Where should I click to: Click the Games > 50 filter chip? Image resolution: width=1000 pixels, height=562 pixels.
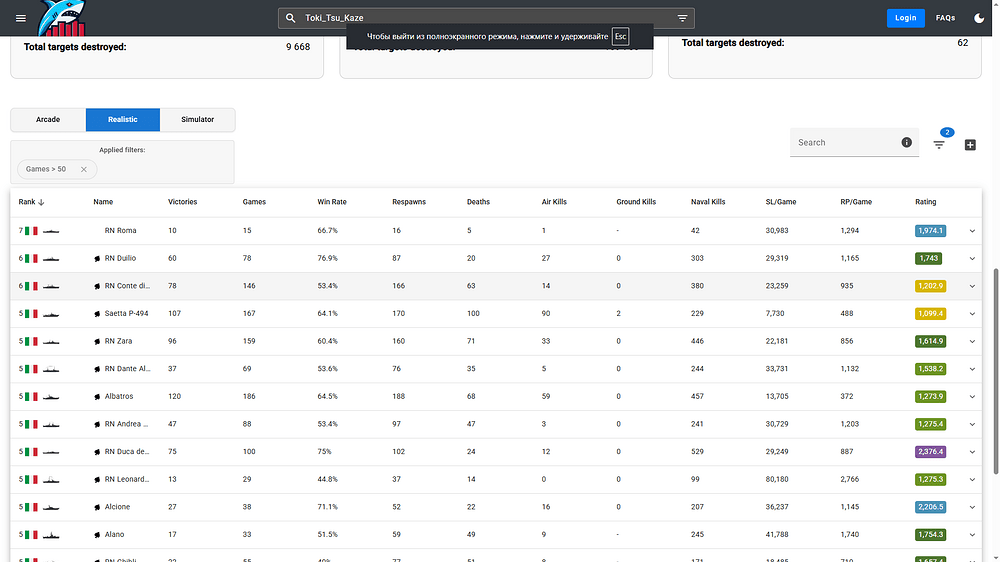pos(57,169)
